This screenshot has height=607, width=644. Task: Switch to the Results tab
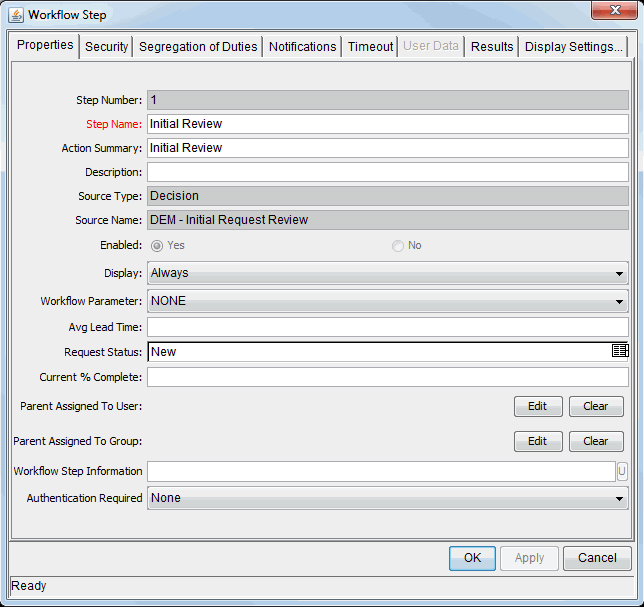coord(492,47)
